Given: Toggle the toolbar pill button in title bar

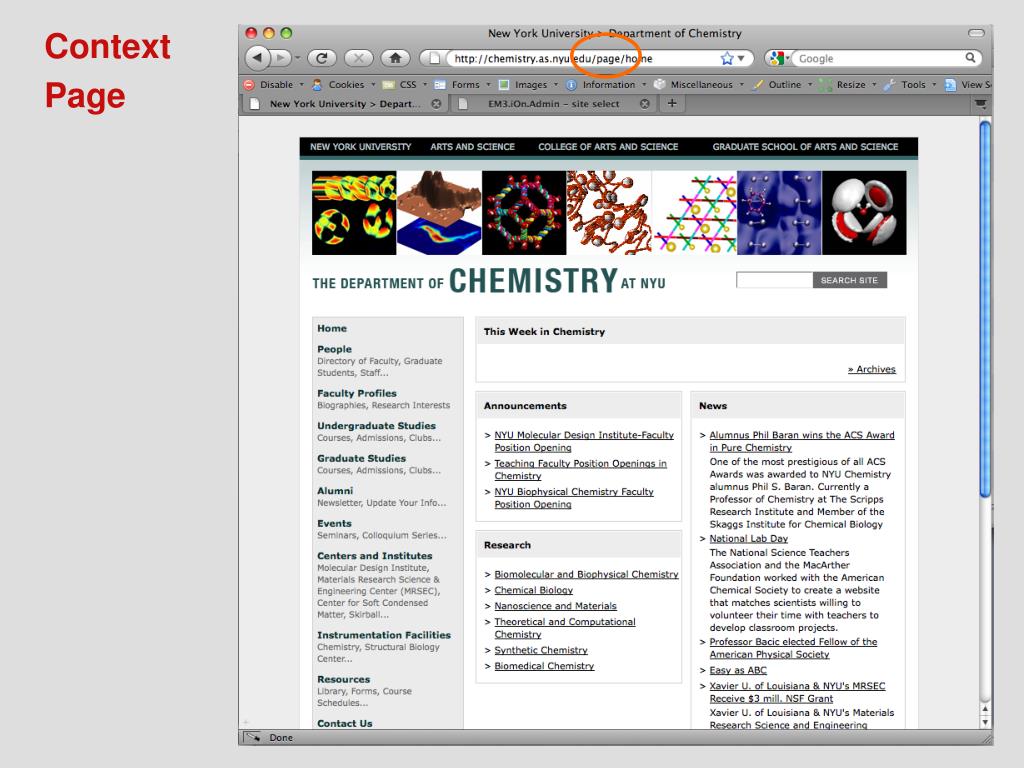Looking at the screenshot, I should [x=976, y=33].
